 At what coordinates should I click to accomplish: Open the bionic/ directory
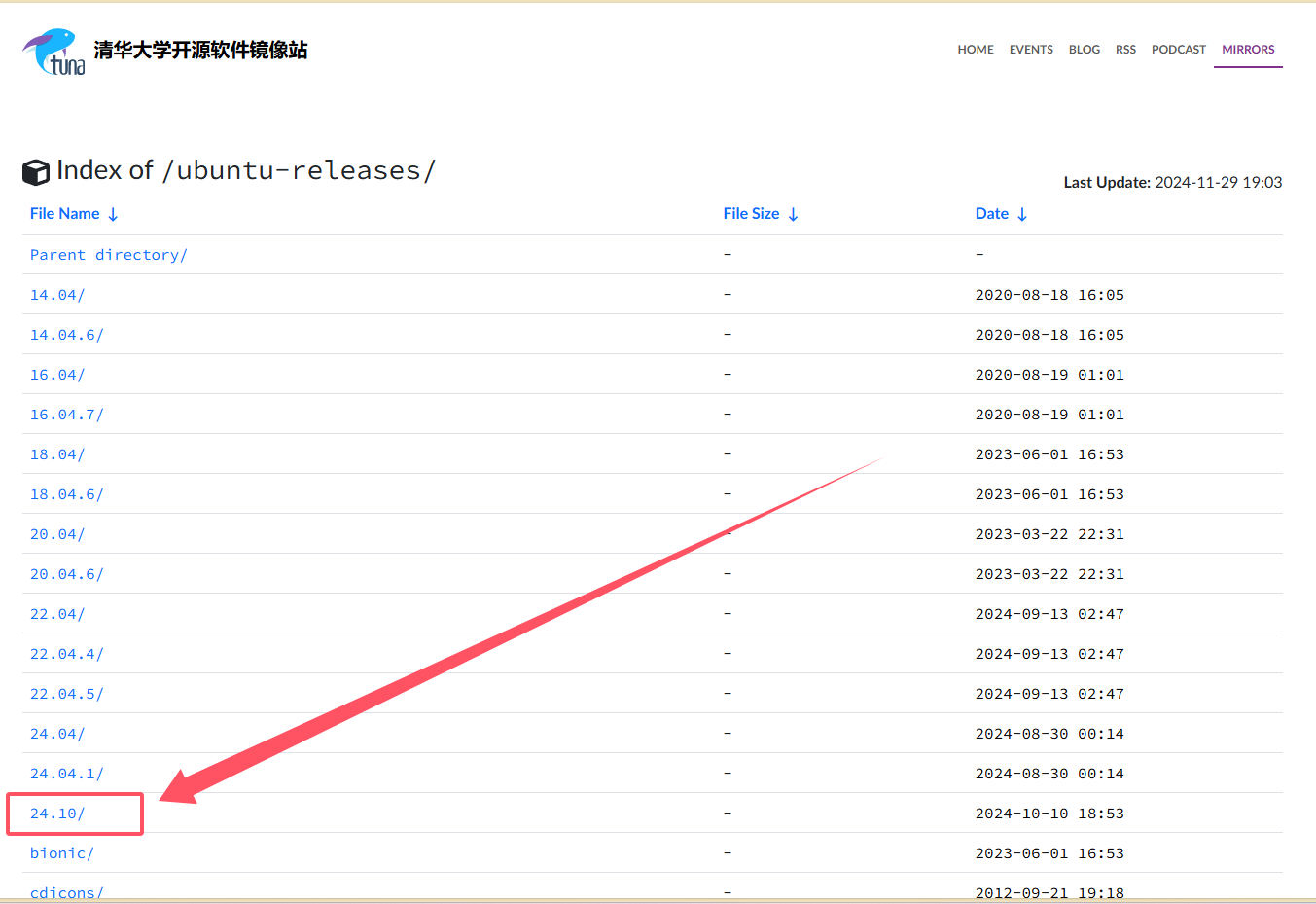(62, 853)
